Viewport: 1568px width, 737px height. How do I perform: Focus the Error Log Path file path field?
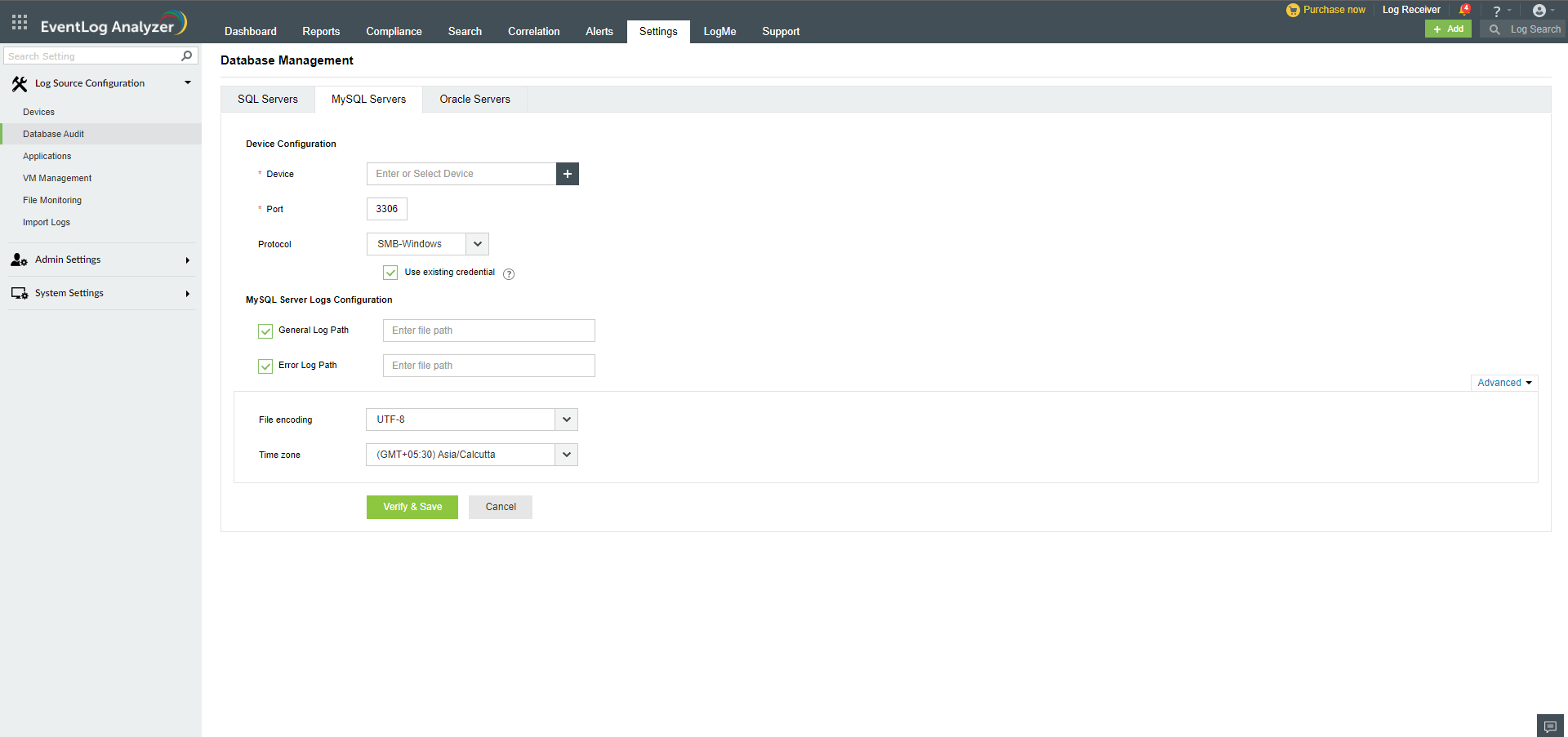click(489, 366)
